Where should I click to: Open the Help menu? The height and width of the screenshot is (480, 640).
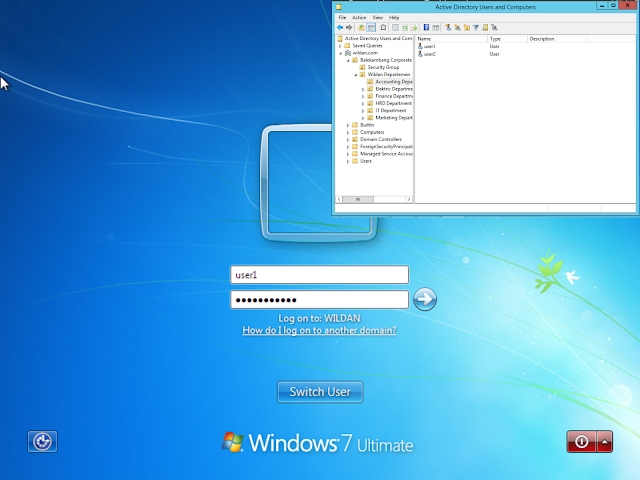pyautogui.click(x=394, y=18)
